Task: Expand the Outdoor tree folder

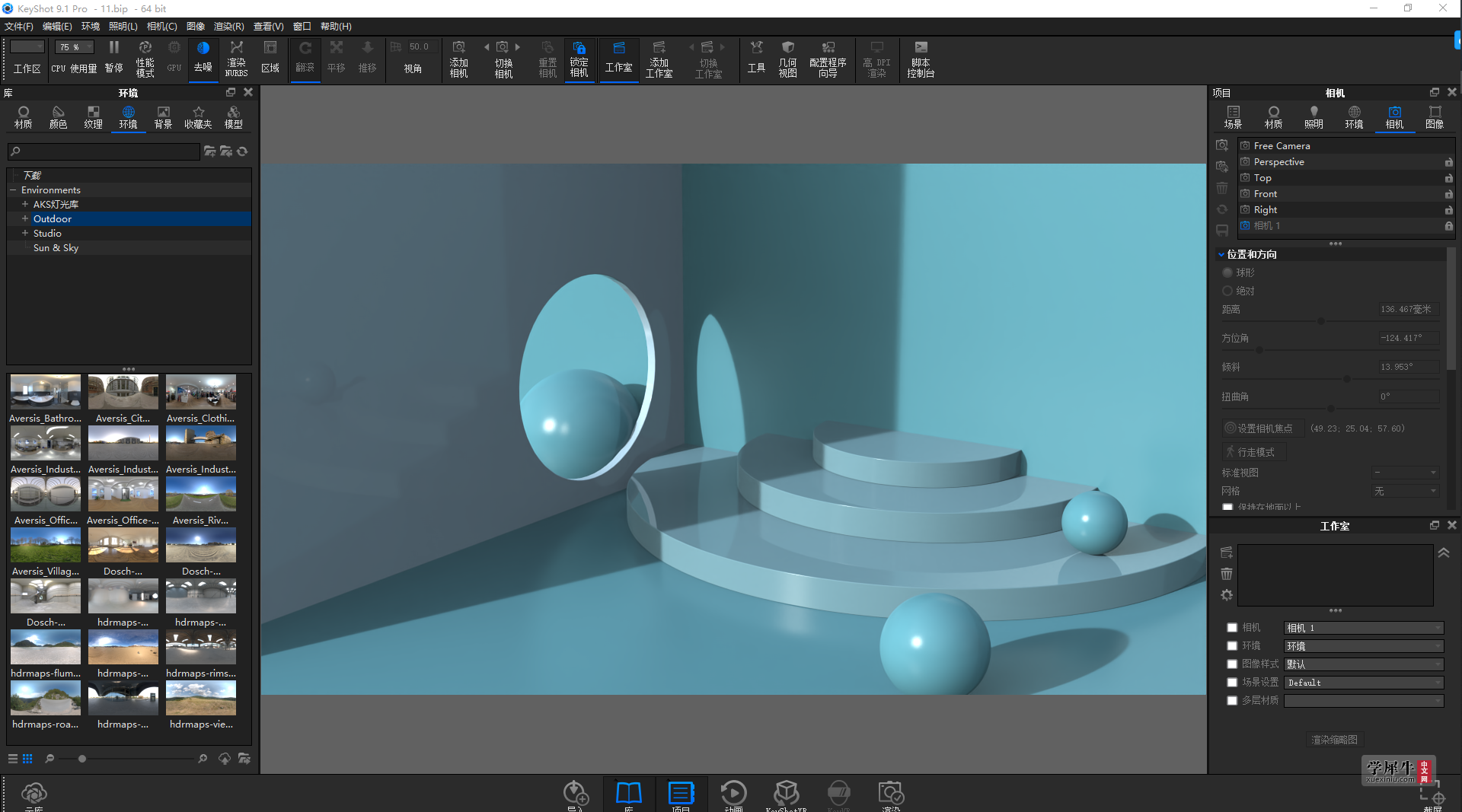Action: click(25, 218)
